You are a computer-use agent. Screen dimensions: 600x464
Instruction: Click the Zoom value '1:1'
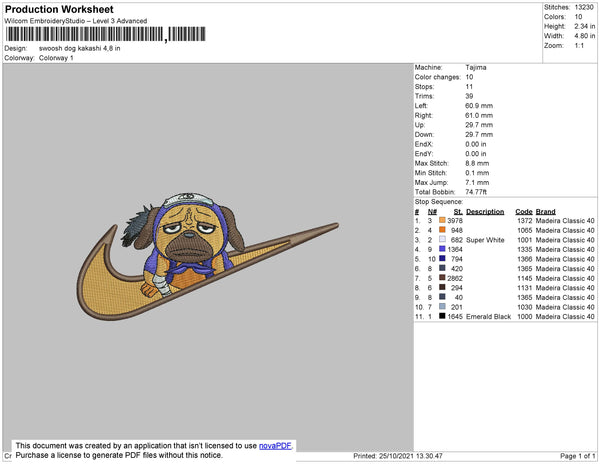coord(579,46)
